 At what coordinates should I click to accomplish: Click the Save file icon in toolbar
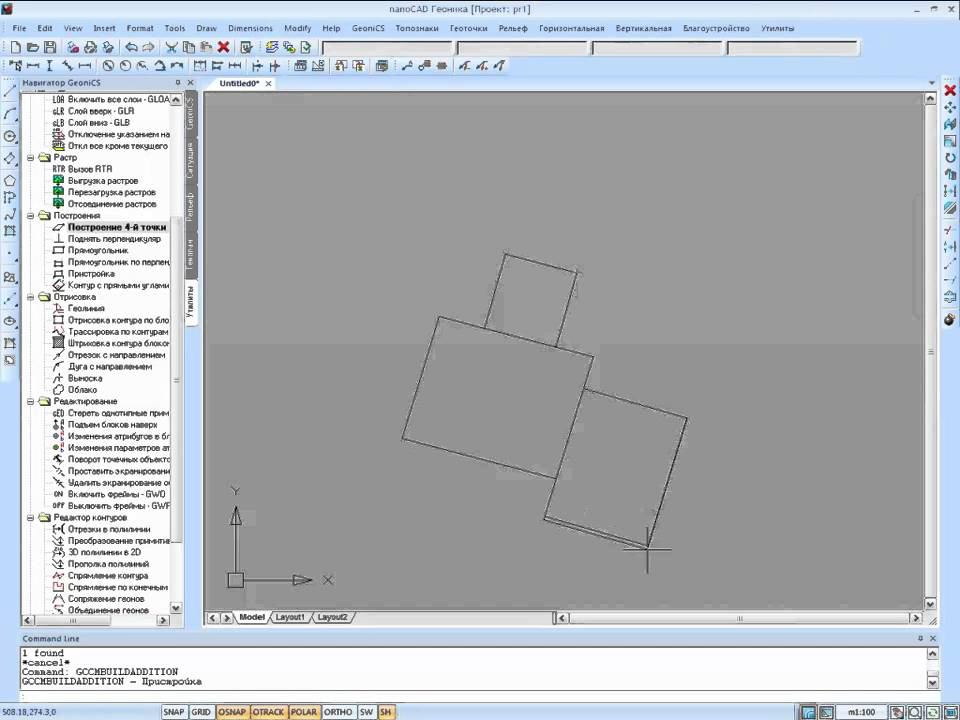pyautogui.click(x=49, y=47)
